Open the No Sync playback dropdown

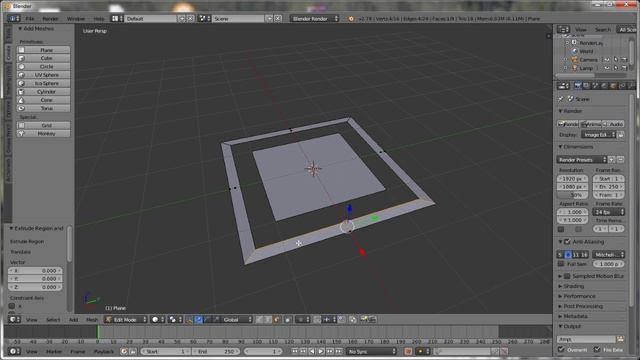coord(371,351)
